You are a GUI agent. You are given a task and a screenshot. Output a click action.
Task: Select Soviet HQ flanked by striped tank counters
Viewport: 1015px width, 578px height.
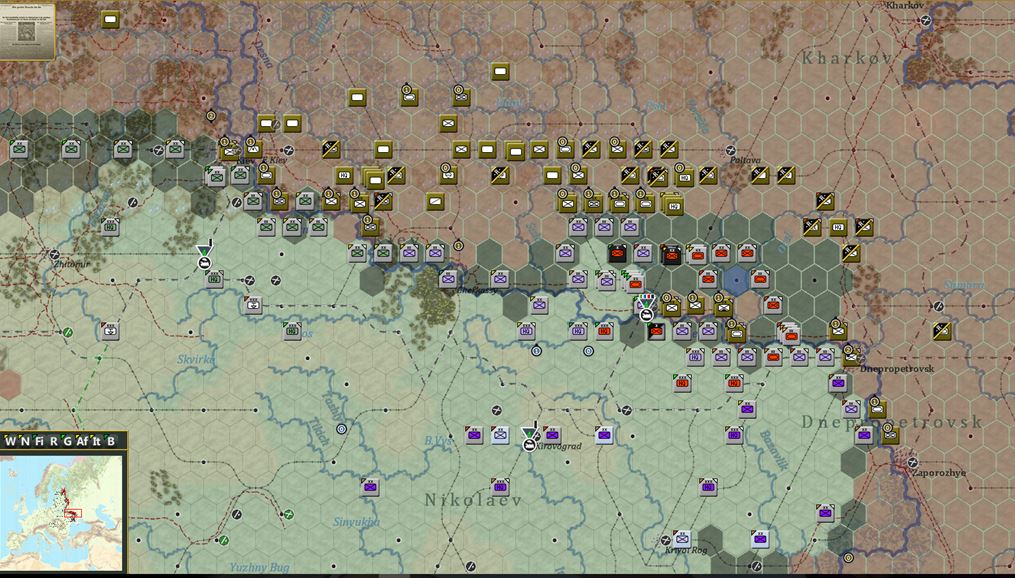tap(838, 227)
